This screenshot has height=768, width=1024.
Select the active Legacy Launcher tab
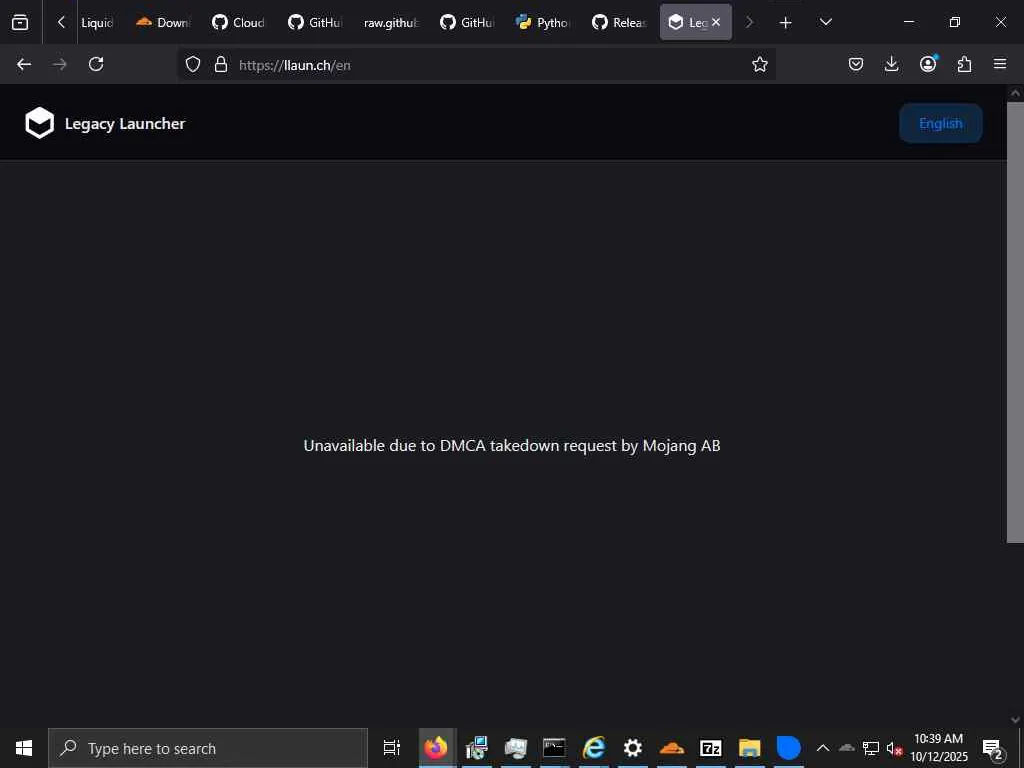(x=696, y=22)
